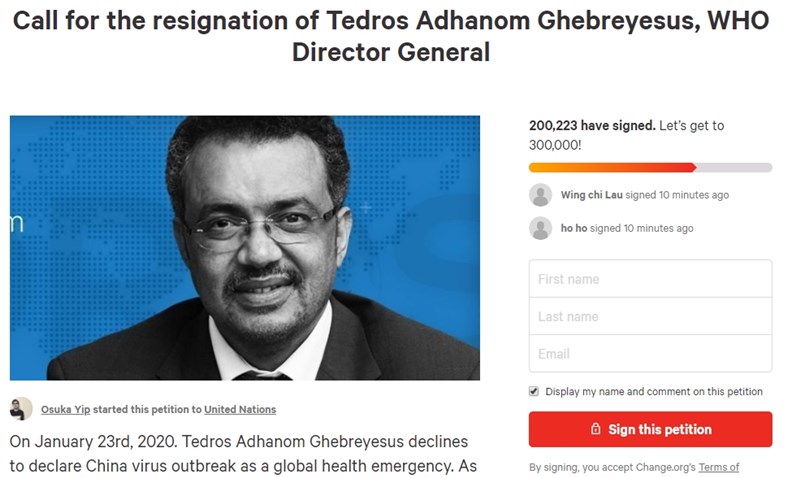This screenshot has height=478, width=800.
Task: Select the Email input field
Action: (x=650, y=354)
